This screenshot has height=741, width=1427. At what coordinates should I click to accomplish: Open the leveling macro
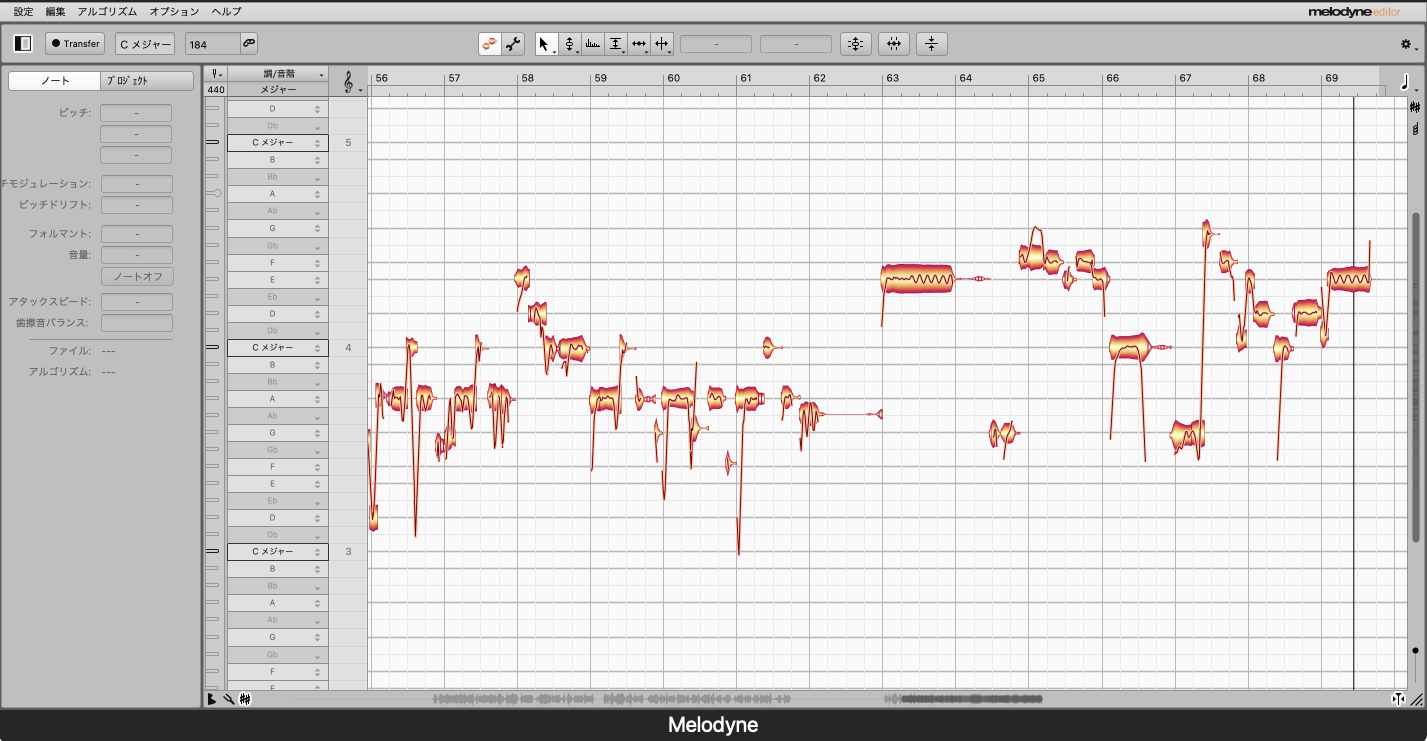coord(931,44)
